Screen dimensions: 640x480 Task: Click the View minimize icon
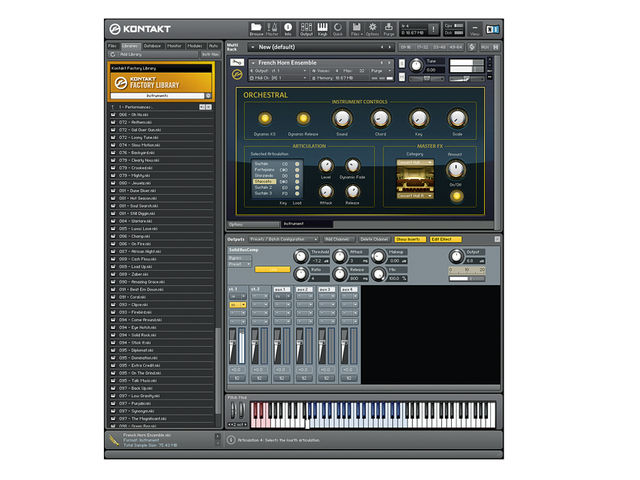click(474, 29)
